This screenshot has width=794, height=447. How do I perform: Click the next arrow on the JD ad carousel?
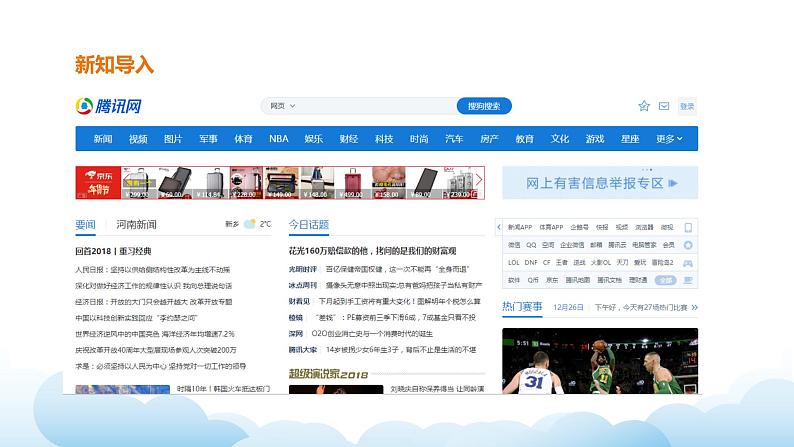[479, 180]
